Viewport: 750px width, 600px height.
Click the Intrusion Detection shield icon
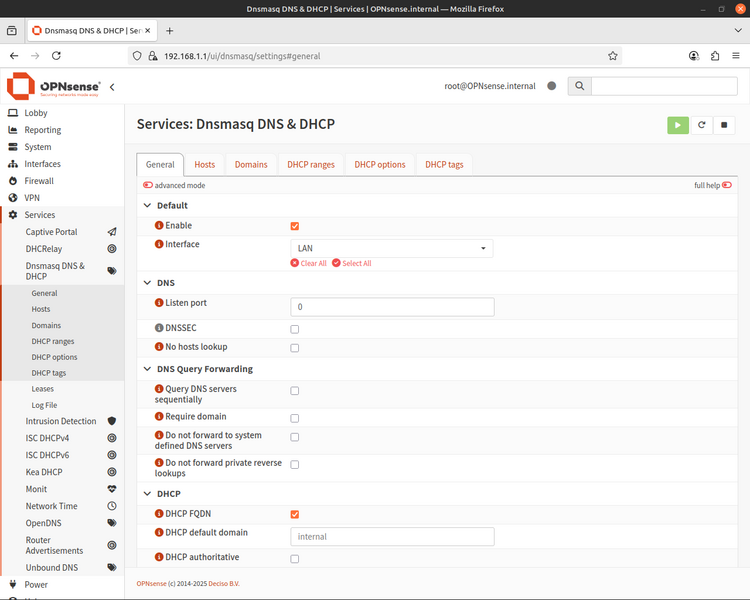tap(112, 421)
